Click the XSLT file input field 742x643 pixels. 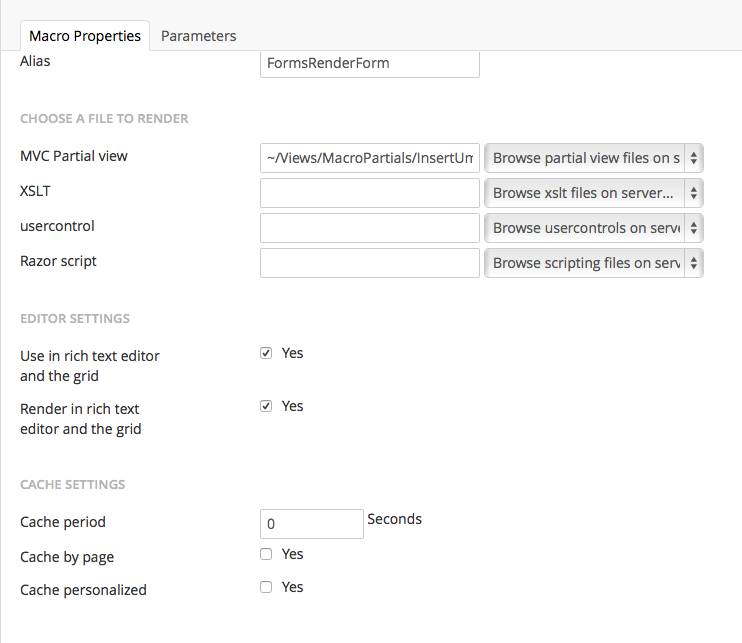(370, 193)
